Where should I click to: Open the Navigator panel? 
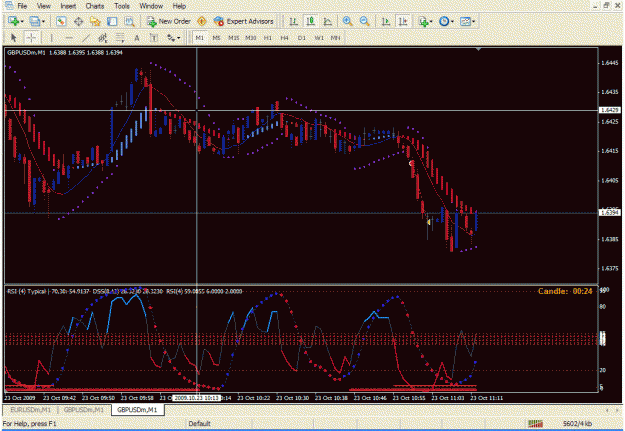click(x=95, y=21)
